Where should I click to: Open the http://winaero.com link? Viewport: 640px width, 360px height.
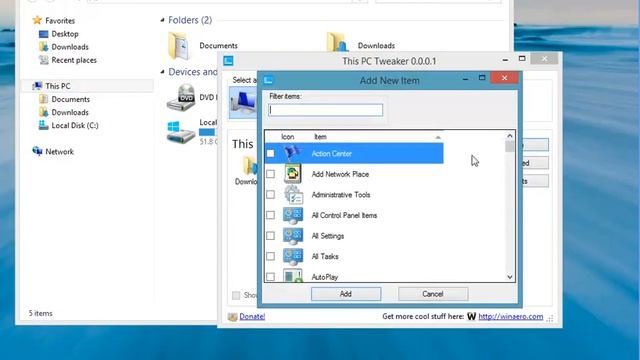point(511,316)
